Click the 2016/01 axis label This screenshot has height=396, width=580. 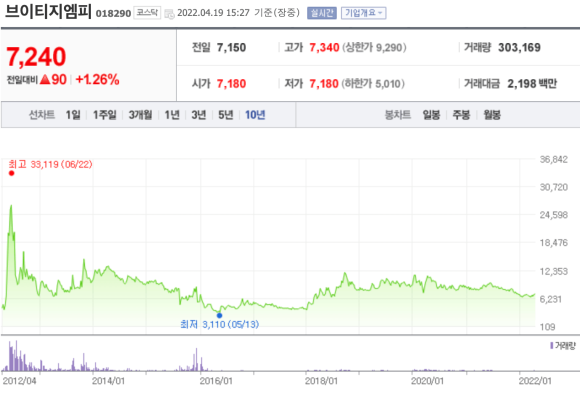[x=216, y=381]
